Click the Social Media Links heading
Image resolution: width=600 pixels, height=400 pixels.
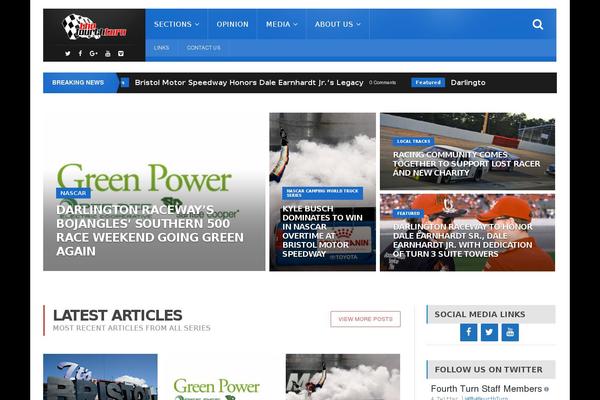pyautogui.click(x=480, y=314)
